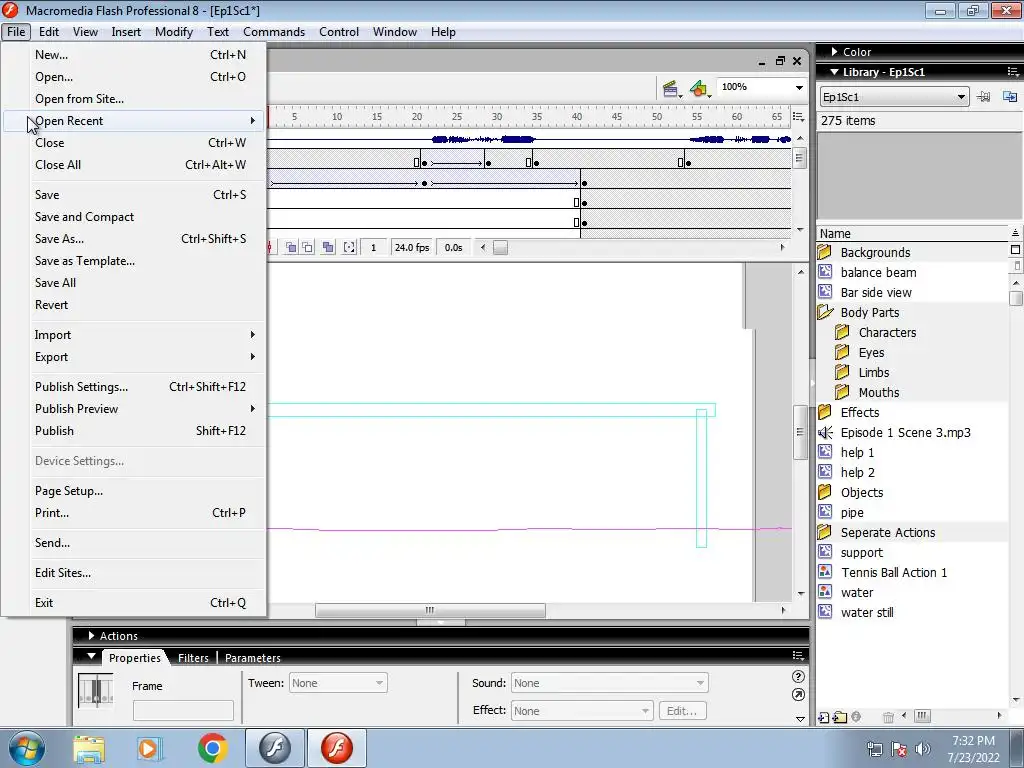
Task: Open the Open Recent submenu
Action: (134, 121)
